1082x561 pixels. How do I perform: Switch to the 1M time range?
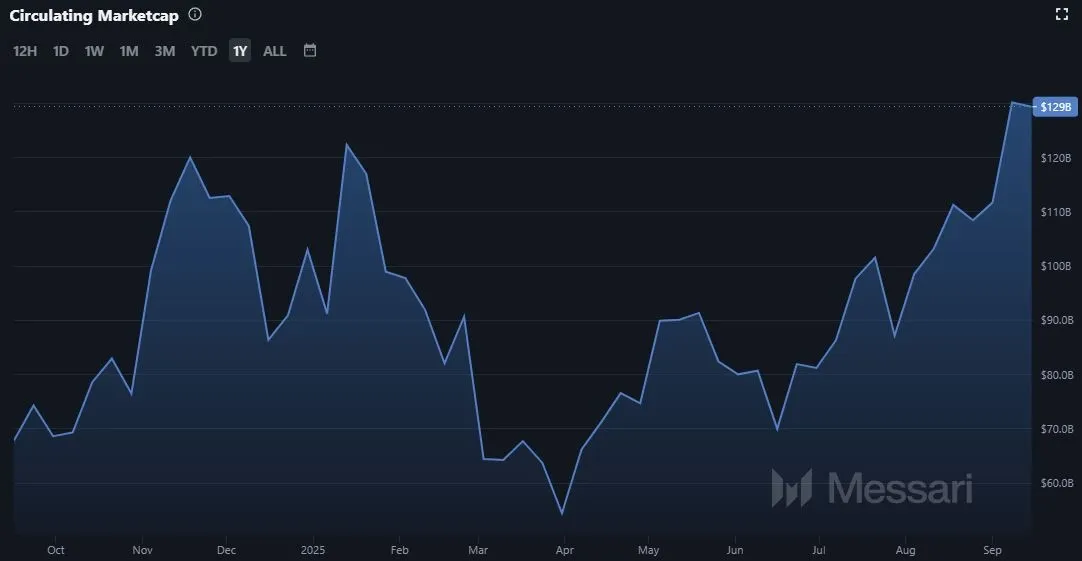pos(129,51)
